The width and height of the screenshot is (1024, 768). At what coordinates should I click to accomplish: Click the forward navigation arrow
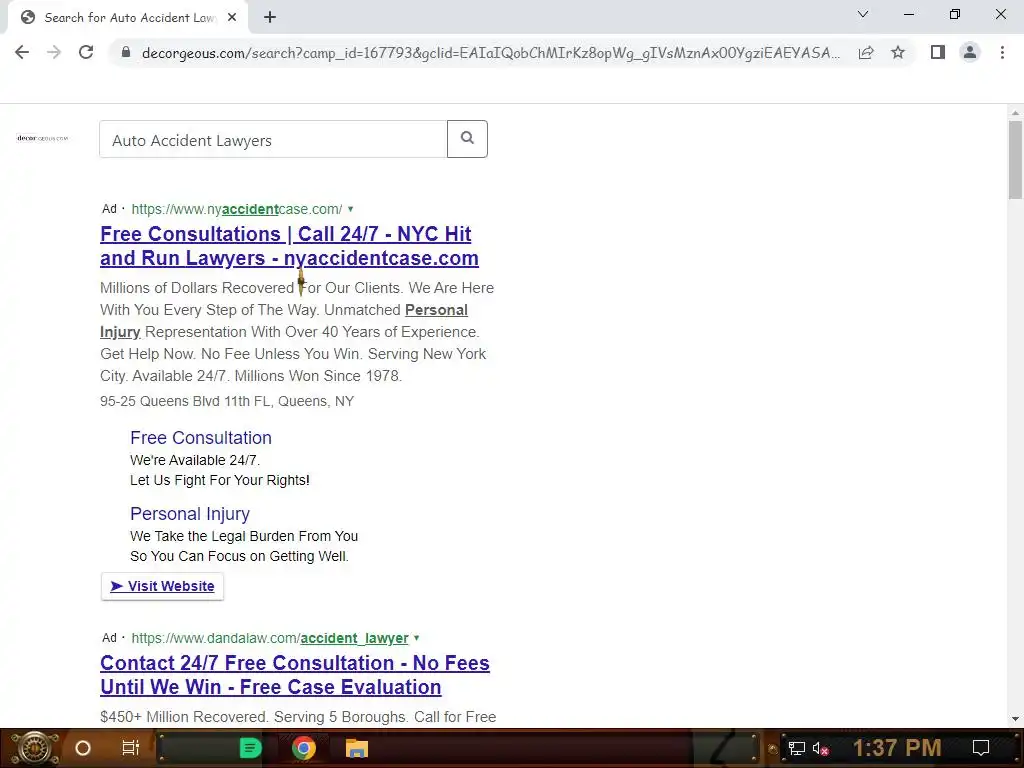pyautogui.click(x=54, y=52)
